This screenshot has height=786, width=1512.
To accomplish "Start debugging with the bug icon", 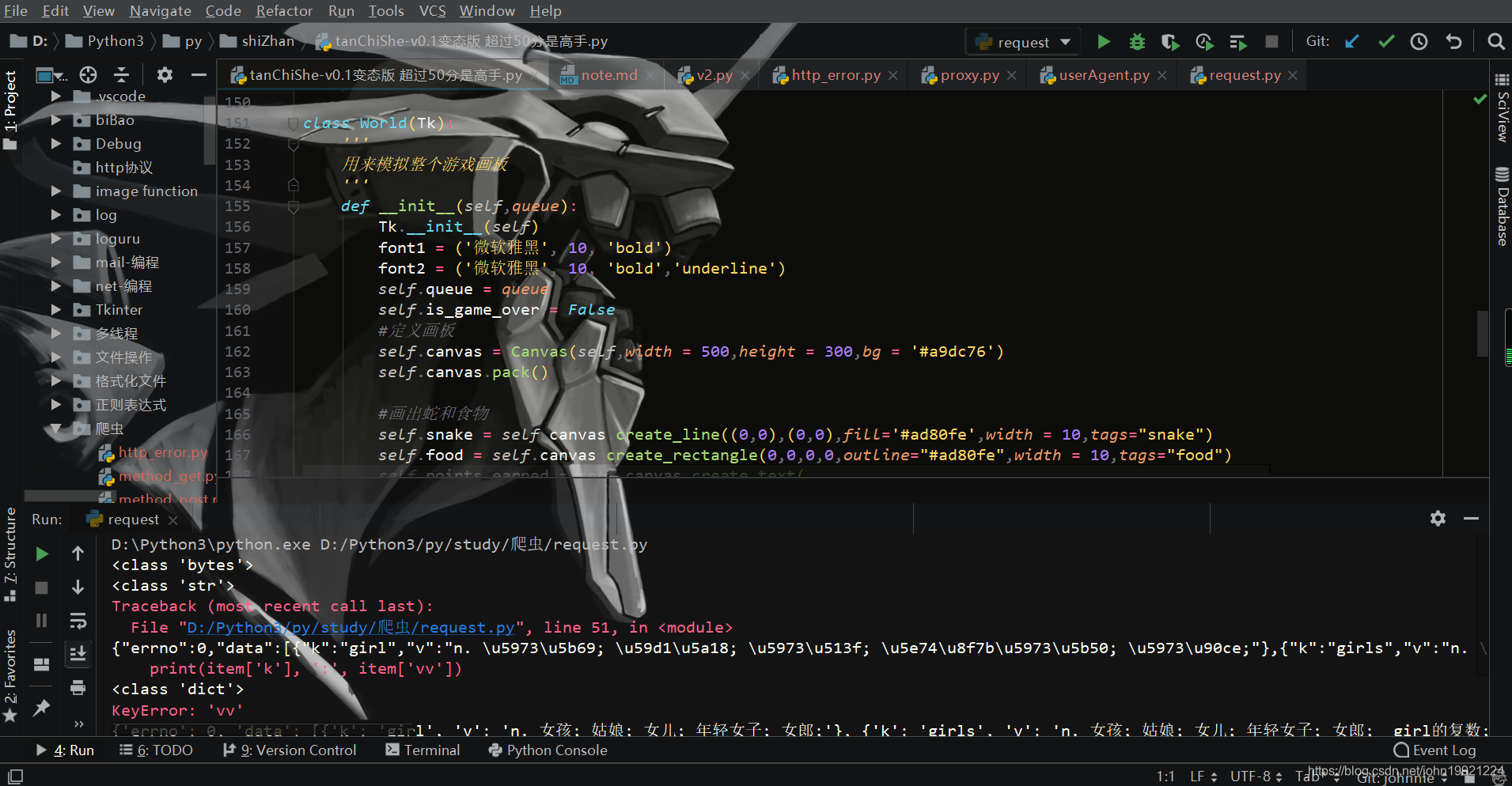I will point(1137,42).
